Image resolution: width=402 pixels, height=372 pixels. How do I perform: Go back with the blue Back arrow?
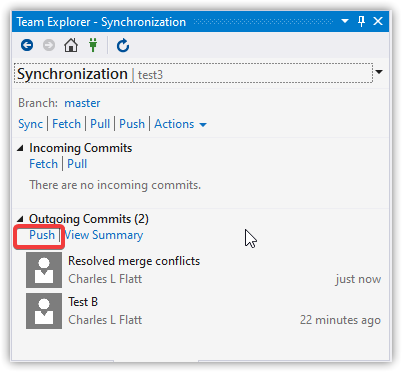[x=27, y=45]
